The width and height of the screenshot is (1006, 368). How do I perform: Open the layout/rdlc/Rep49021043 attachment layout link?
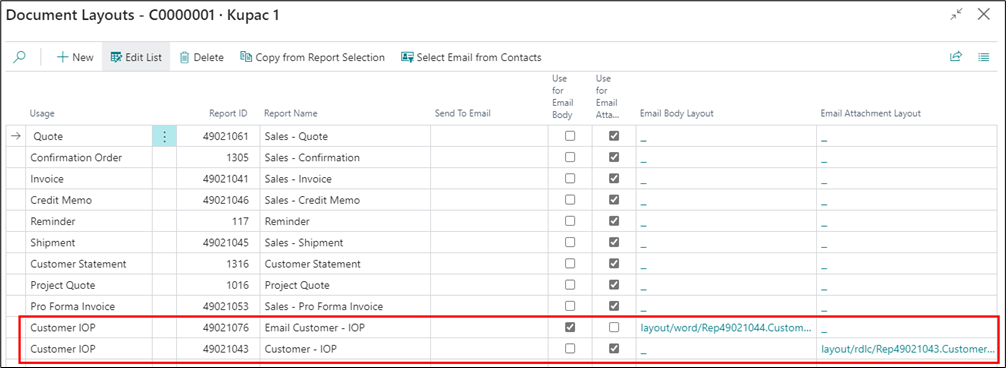point(908,349)
